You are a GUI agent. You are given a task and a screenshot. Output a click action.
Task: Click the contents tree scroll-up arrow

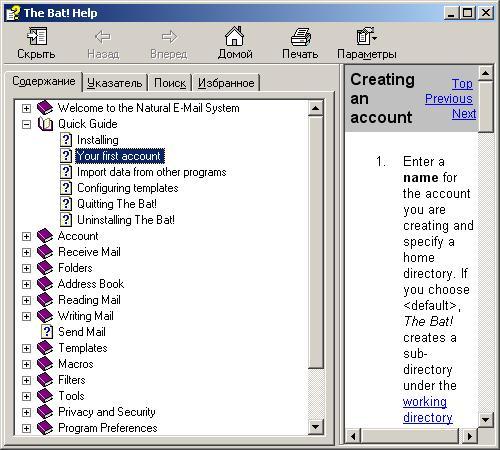click(x=315, y=108)
